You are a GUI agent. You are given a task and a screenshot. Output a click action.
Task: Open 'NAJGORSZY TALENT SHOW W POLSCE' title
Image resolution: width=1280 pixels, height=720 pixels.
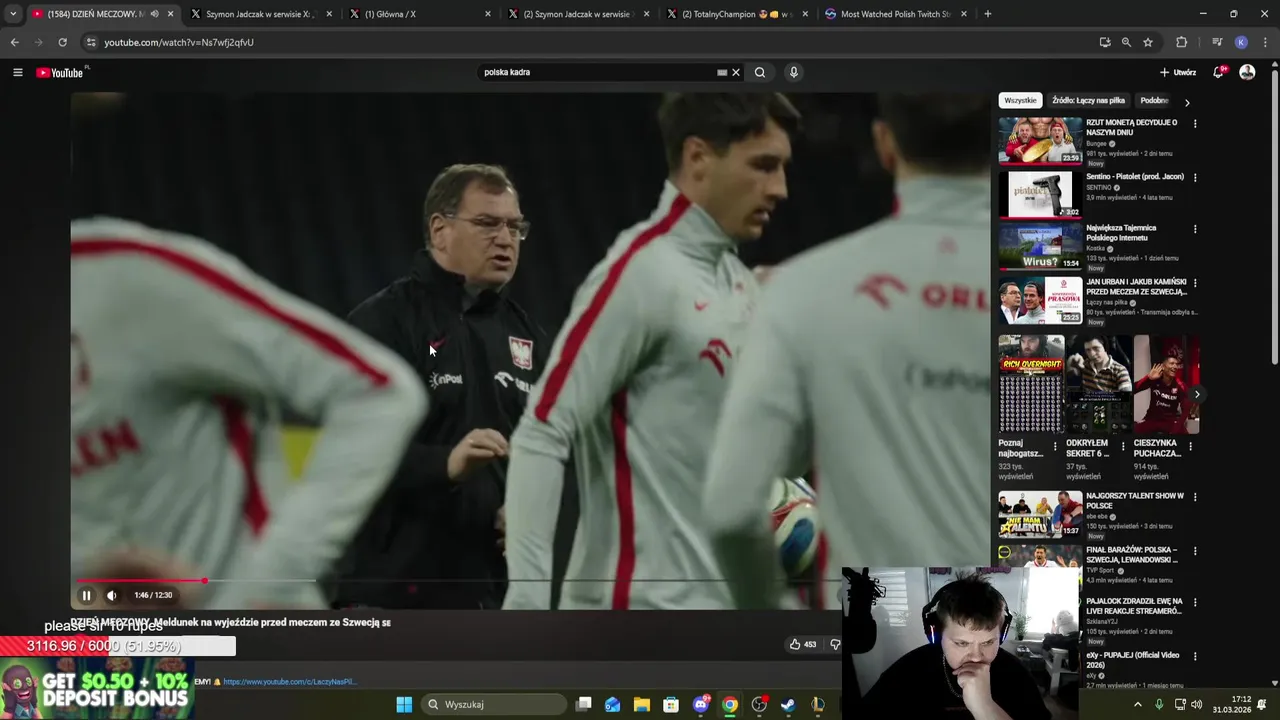[x=1135, y=501]
